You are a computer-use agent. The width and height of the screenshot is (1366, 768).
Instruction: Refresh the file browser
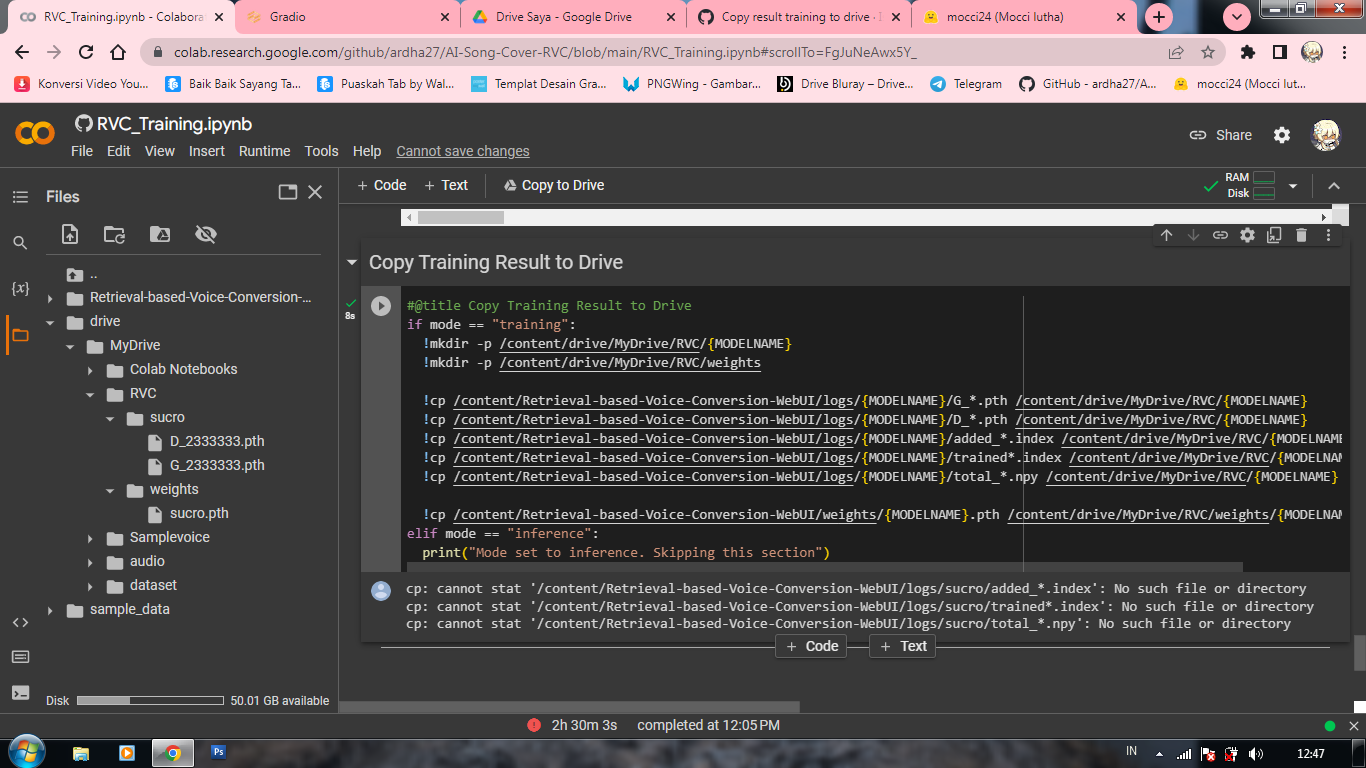pos(114,234)
